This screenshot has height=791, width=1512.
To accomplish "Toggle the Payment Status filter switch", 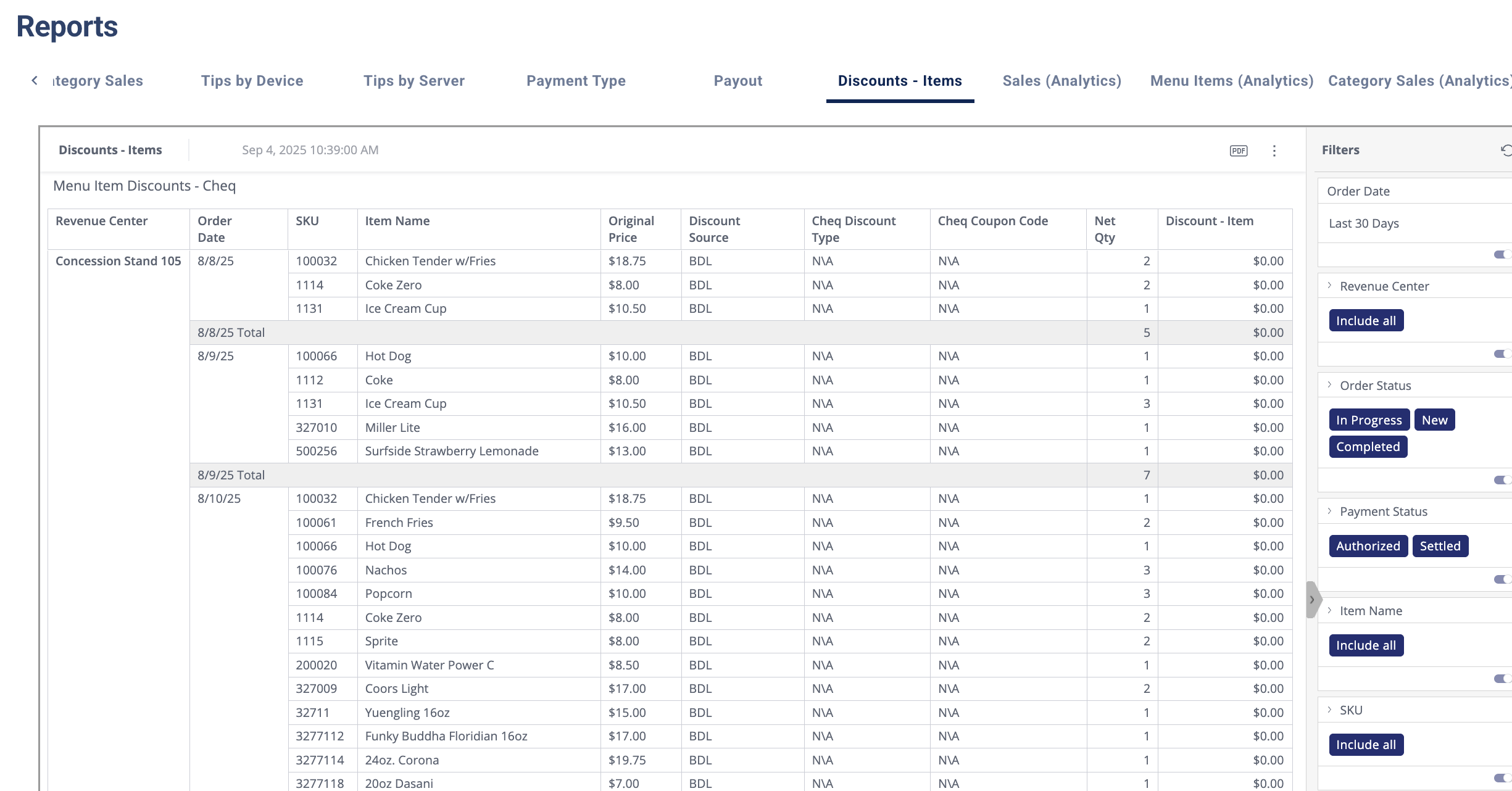I will (1502, 579).
